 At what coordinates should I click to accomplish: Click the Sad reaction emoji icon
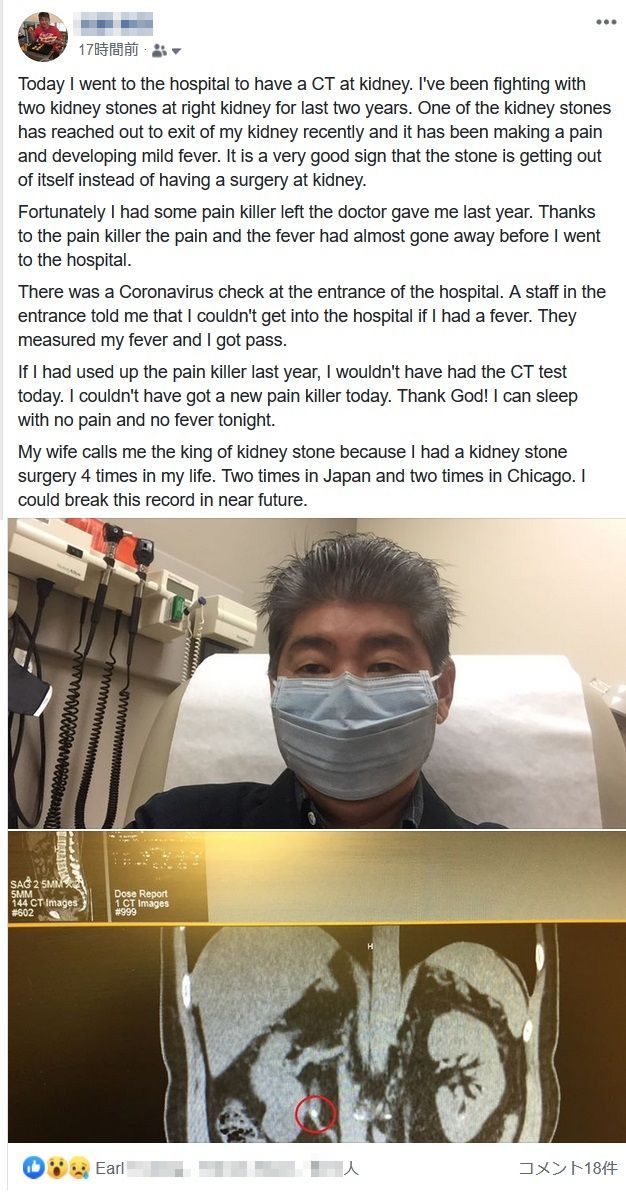click(78, 1167)
